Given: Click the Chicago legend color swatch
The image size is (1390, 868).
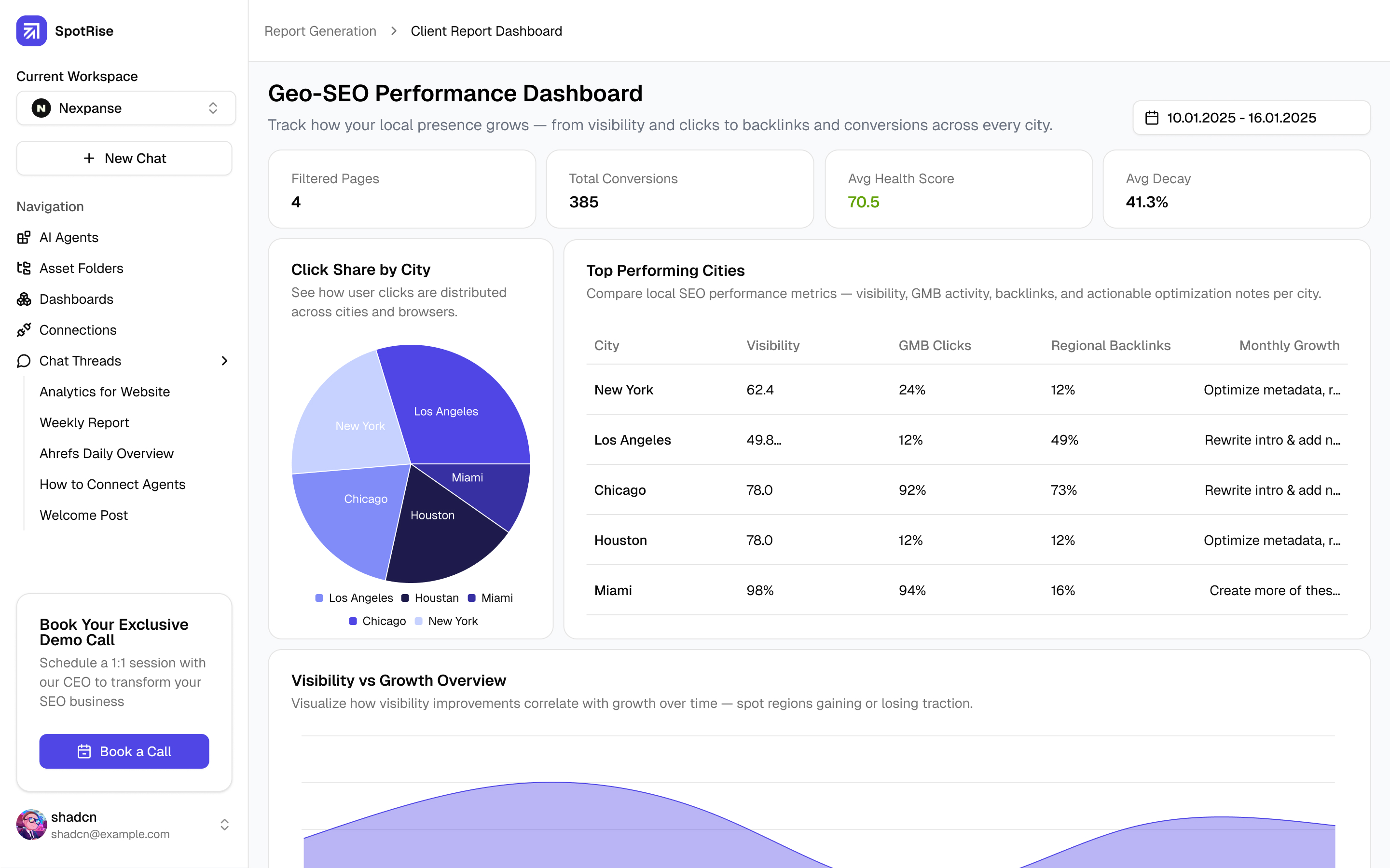Looking at the screenshot, I should [353, 621].
